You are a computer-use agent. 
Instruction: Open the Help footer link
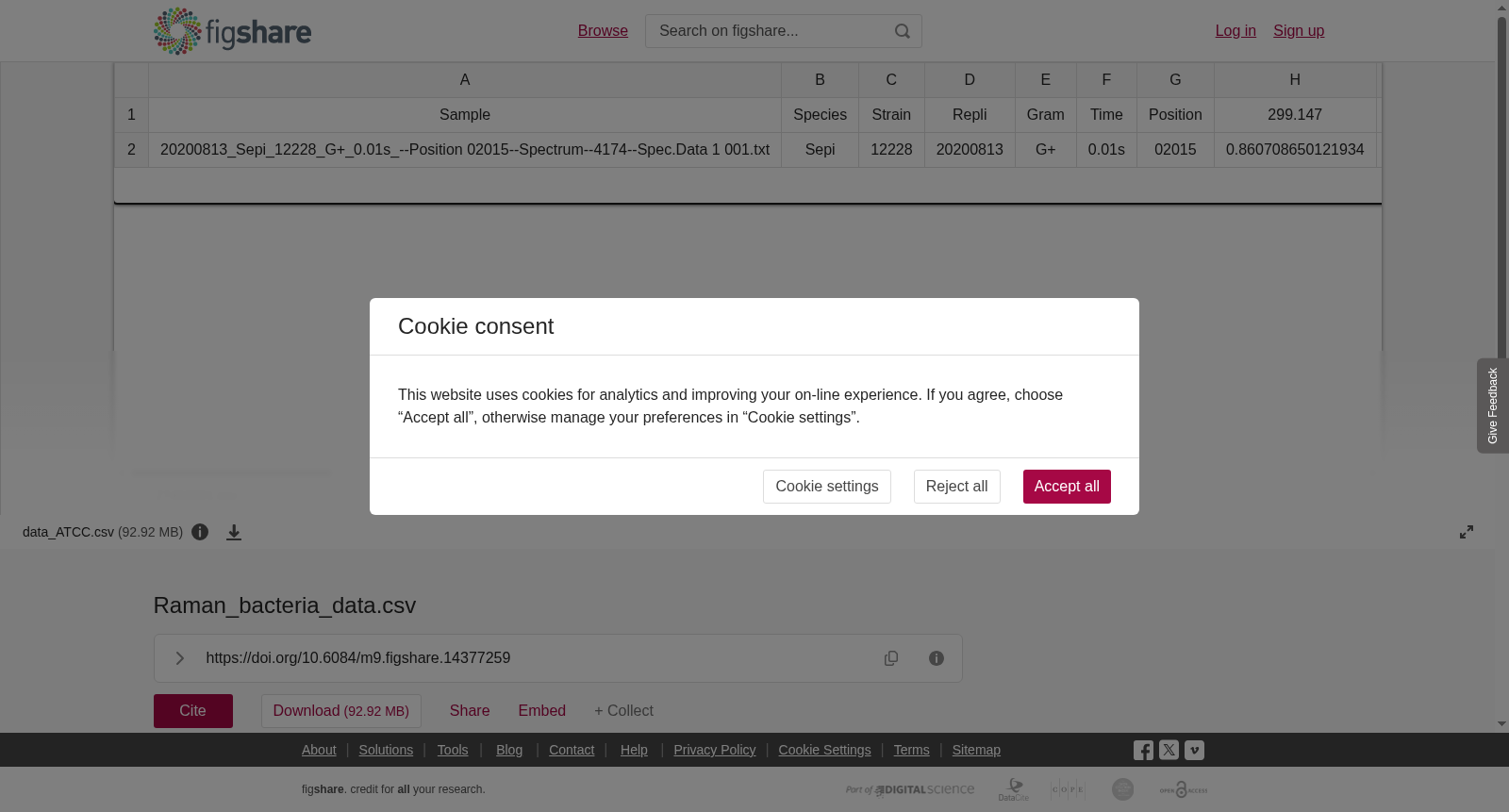pyautogui.click(x=634, y=750)
